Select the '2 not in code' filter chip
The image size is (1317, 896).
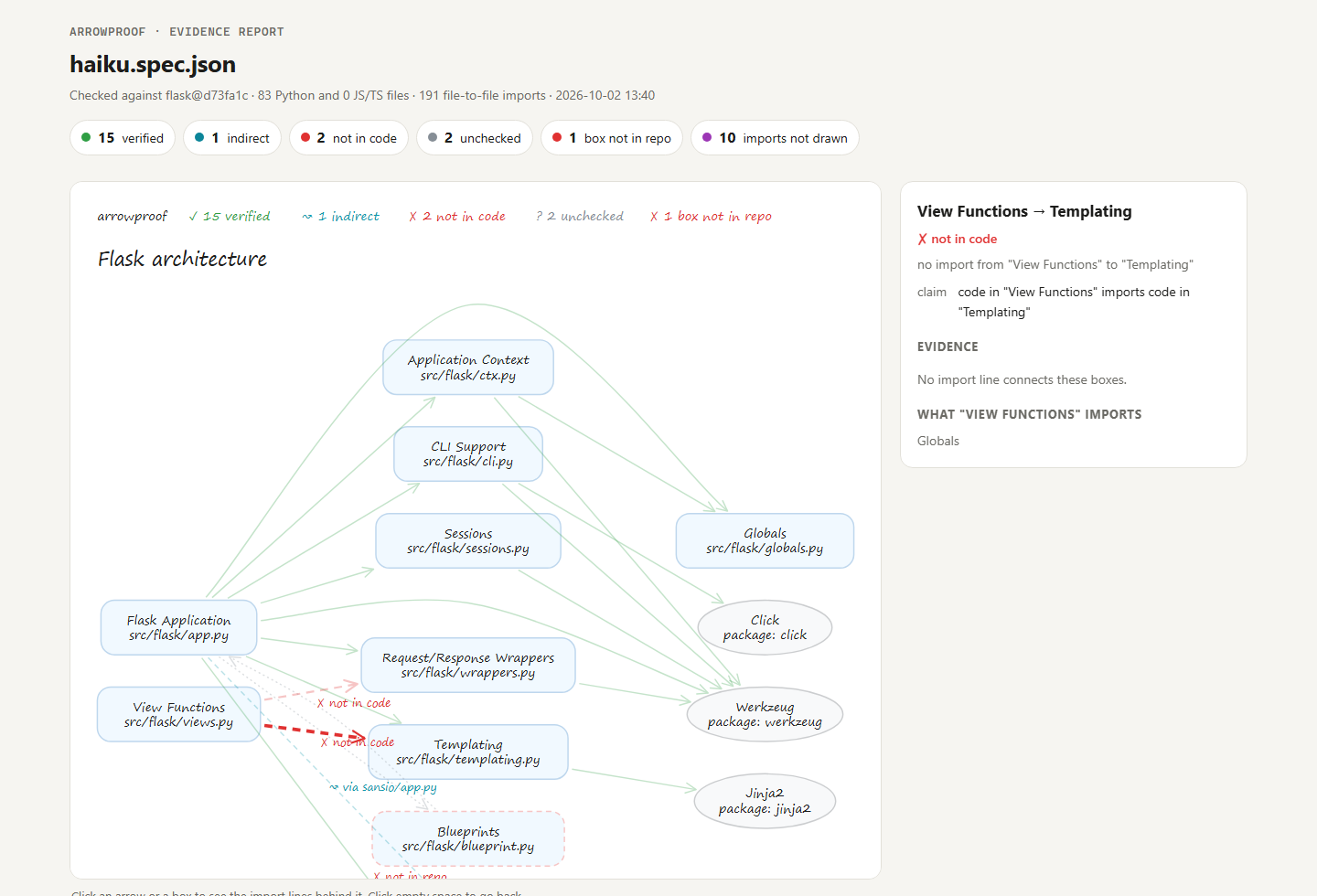[348, 138]
